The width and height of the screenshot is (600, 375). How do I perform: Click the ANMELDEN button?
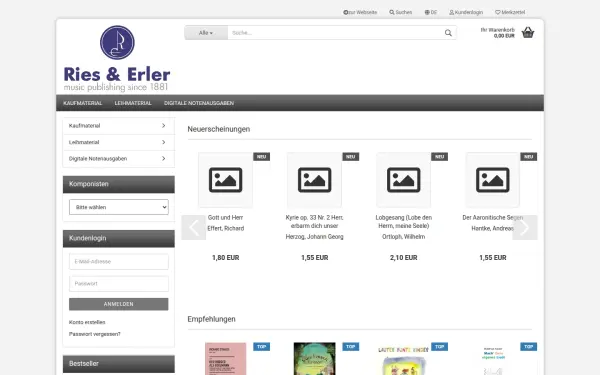click(119, 304)
